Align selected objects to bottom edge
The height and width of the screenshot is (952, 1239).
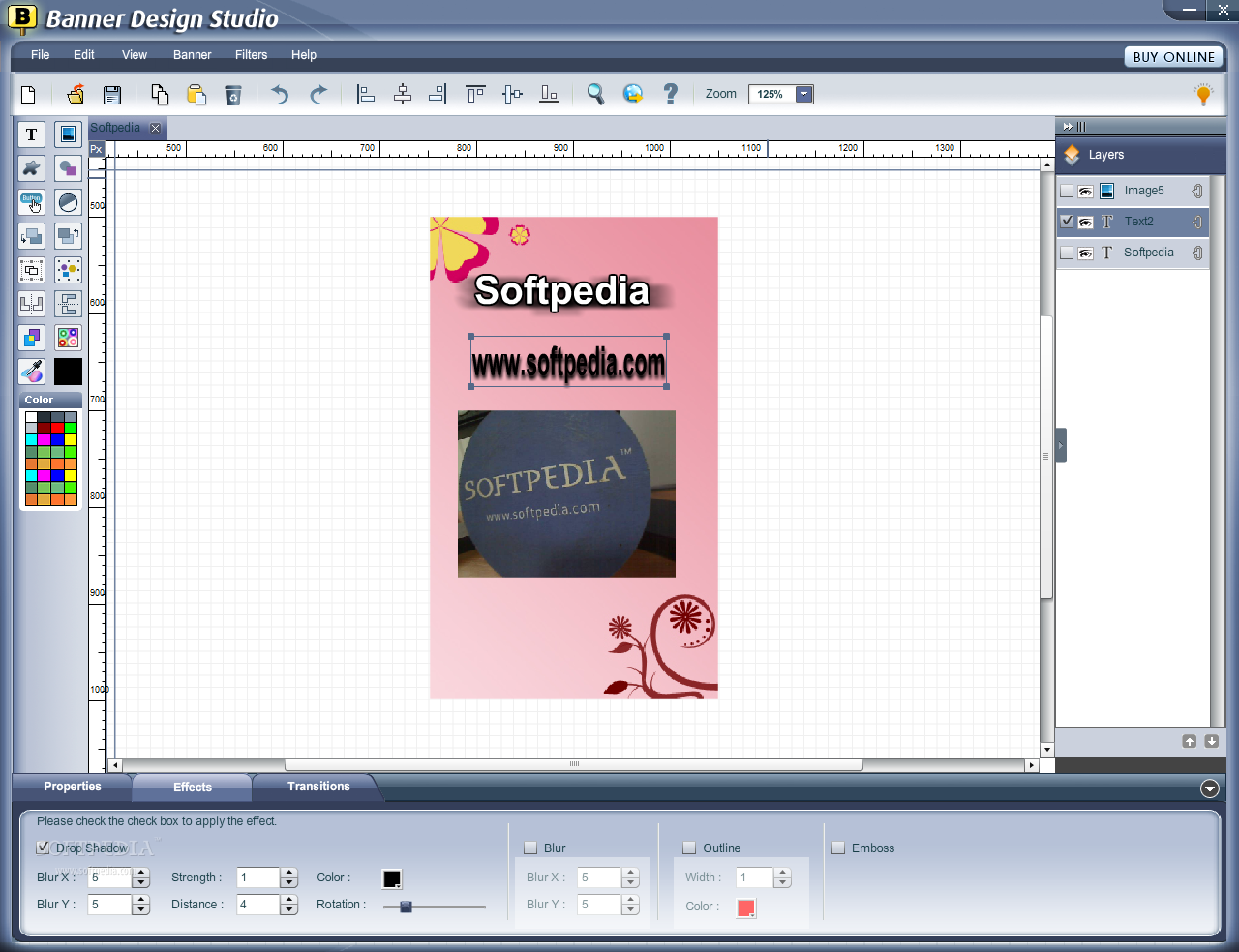[549, 94]
